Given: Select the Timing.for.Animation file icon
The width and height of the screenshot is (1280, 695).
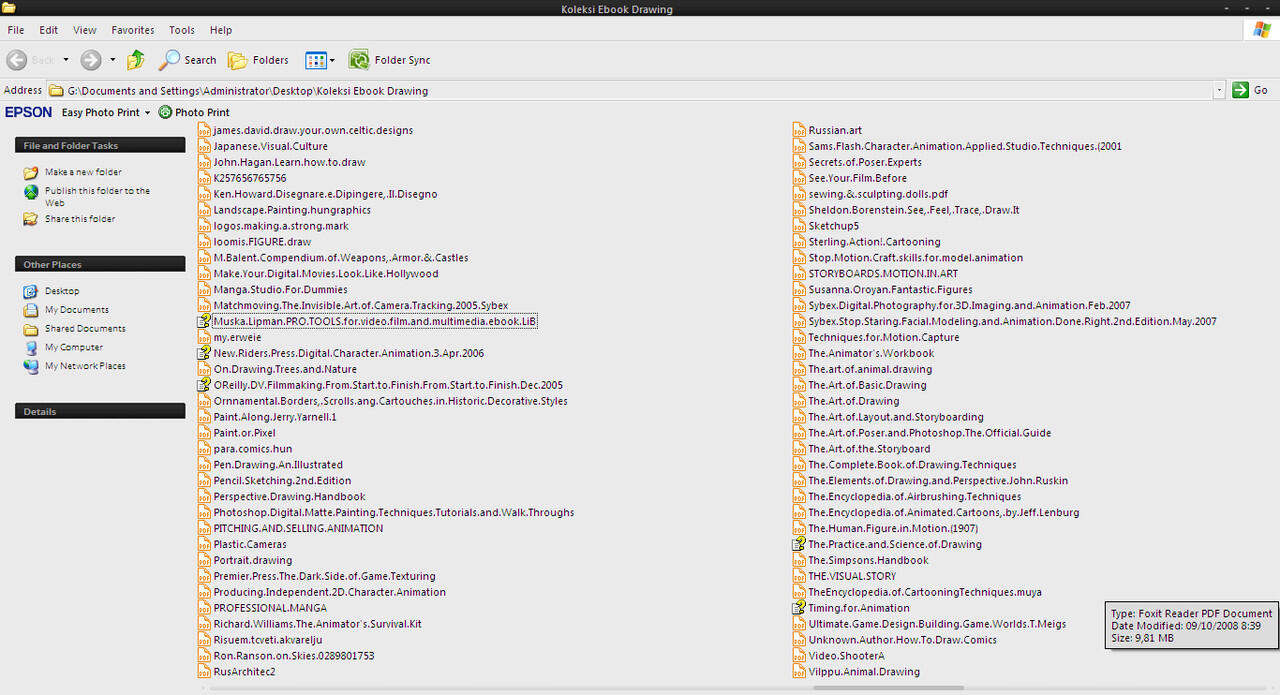Looking at the screenshot, I should [799, 608].
